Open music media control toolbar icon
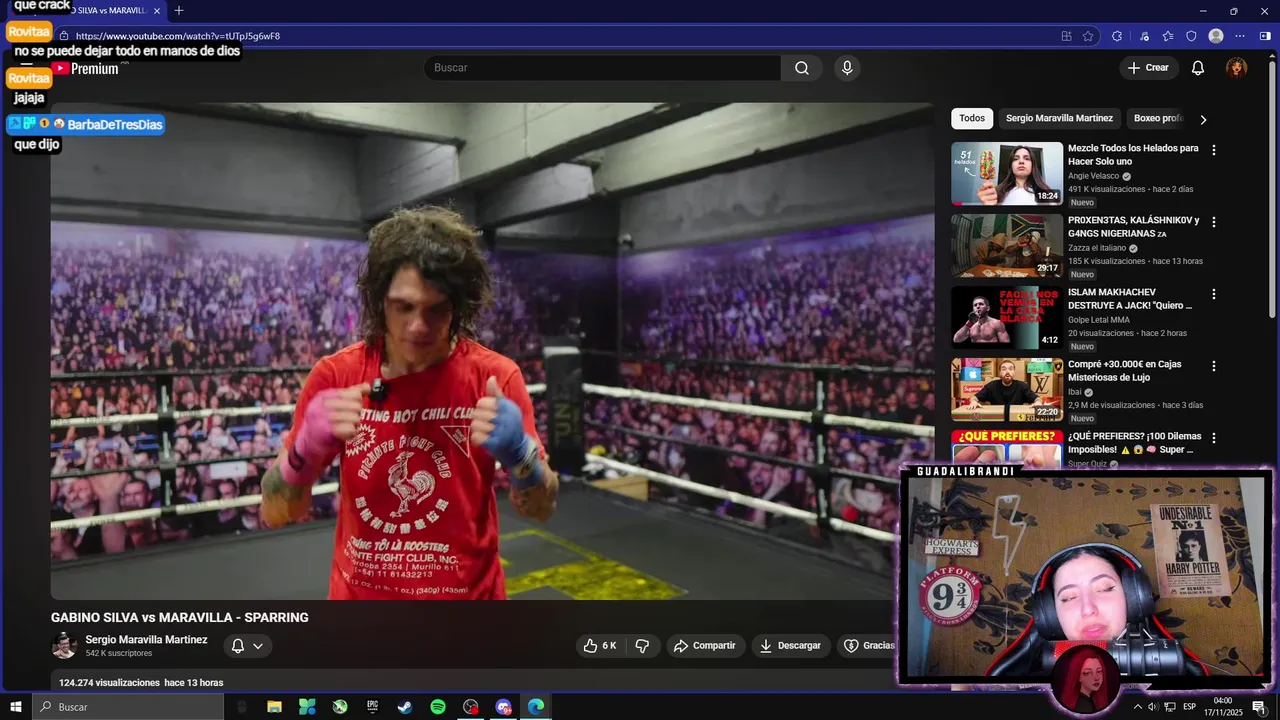 tap(1145, 36)
